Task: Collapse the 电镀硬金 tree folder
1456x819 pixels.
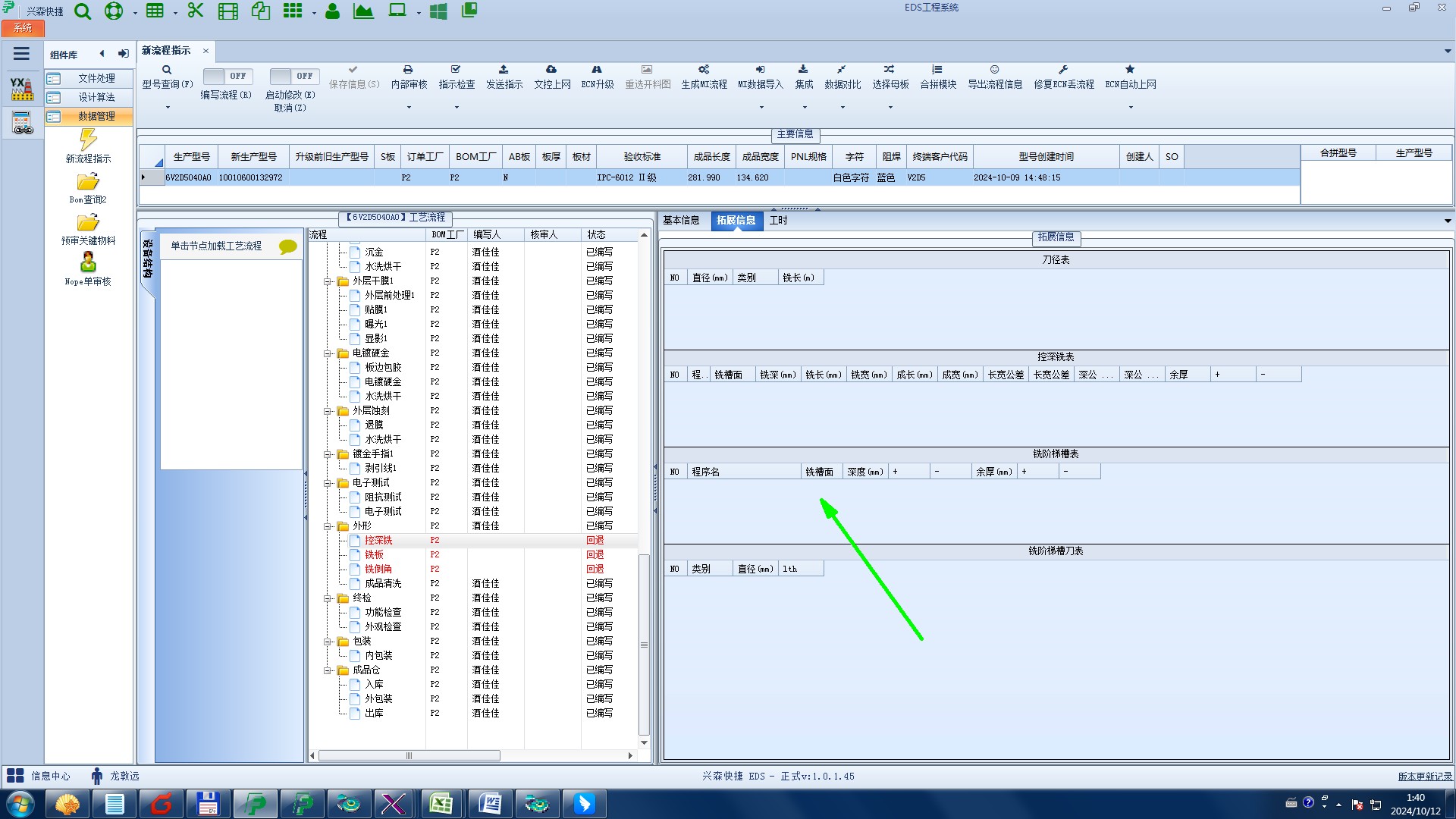Action: [328, 353]
